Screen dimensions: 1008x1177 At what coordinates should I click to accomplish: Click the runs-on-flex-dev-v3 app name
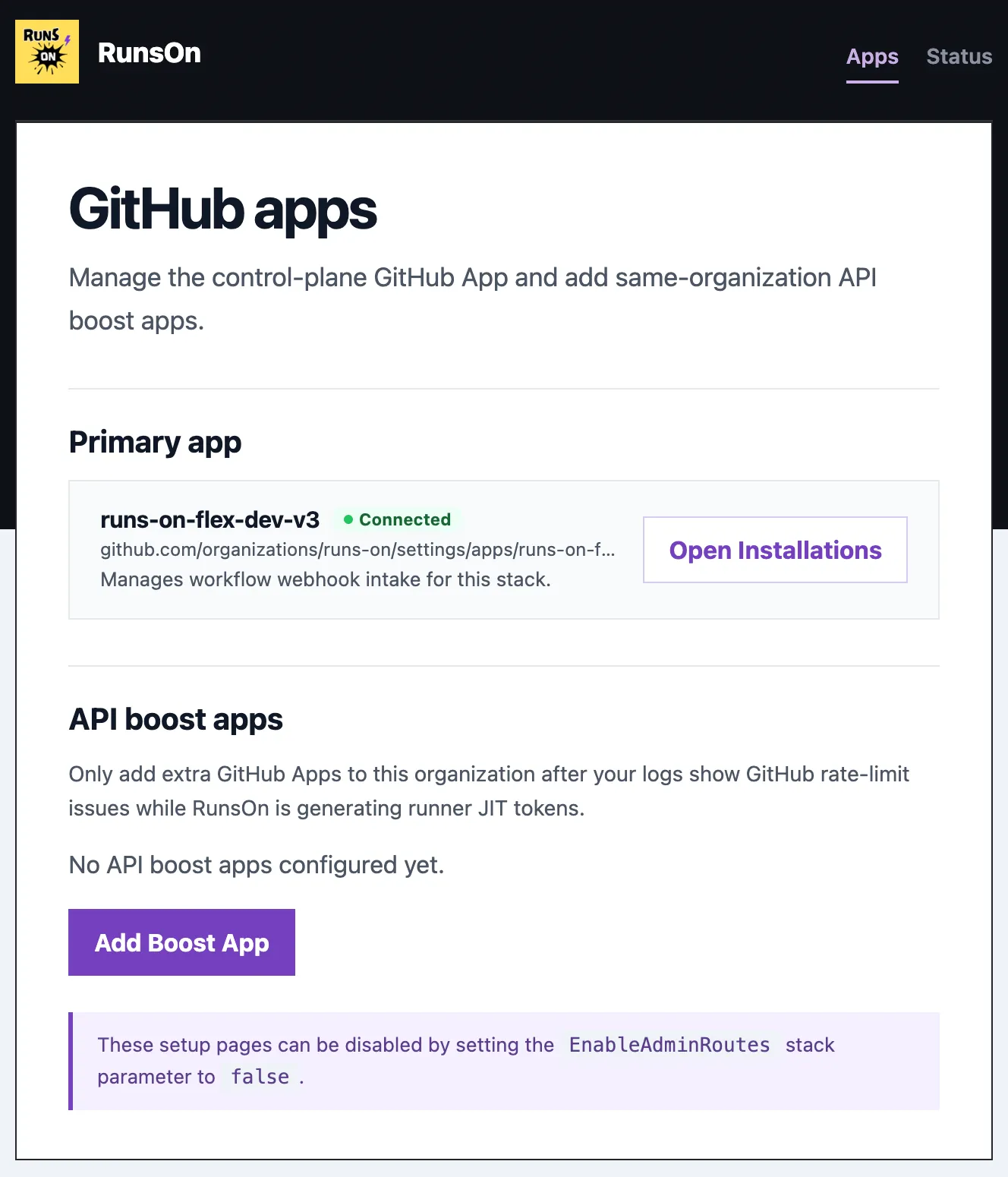210,520
